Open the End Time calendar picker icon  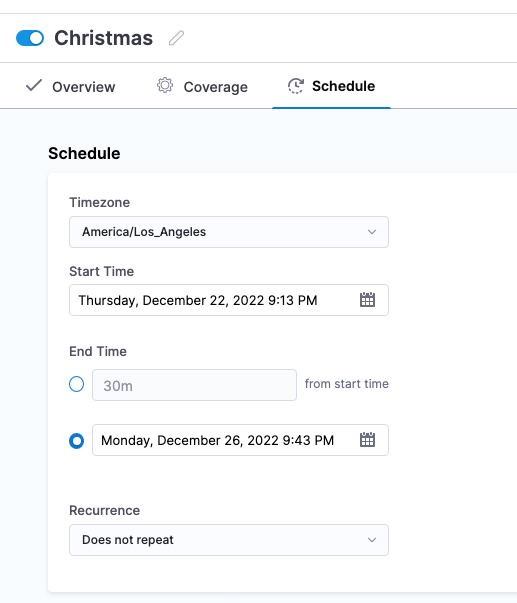(x=367, y=440)
